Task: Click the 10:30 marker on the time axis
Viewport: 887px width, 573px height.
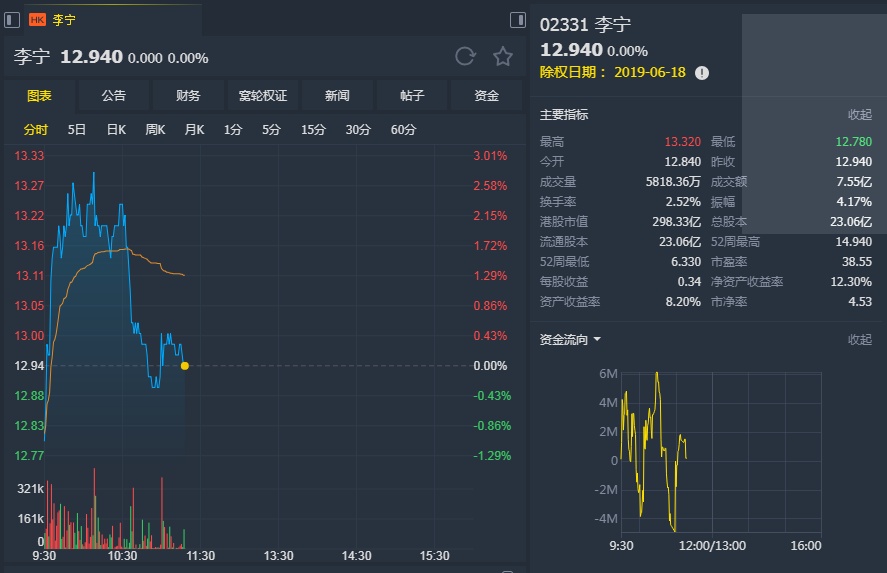Action: [122, 556]
